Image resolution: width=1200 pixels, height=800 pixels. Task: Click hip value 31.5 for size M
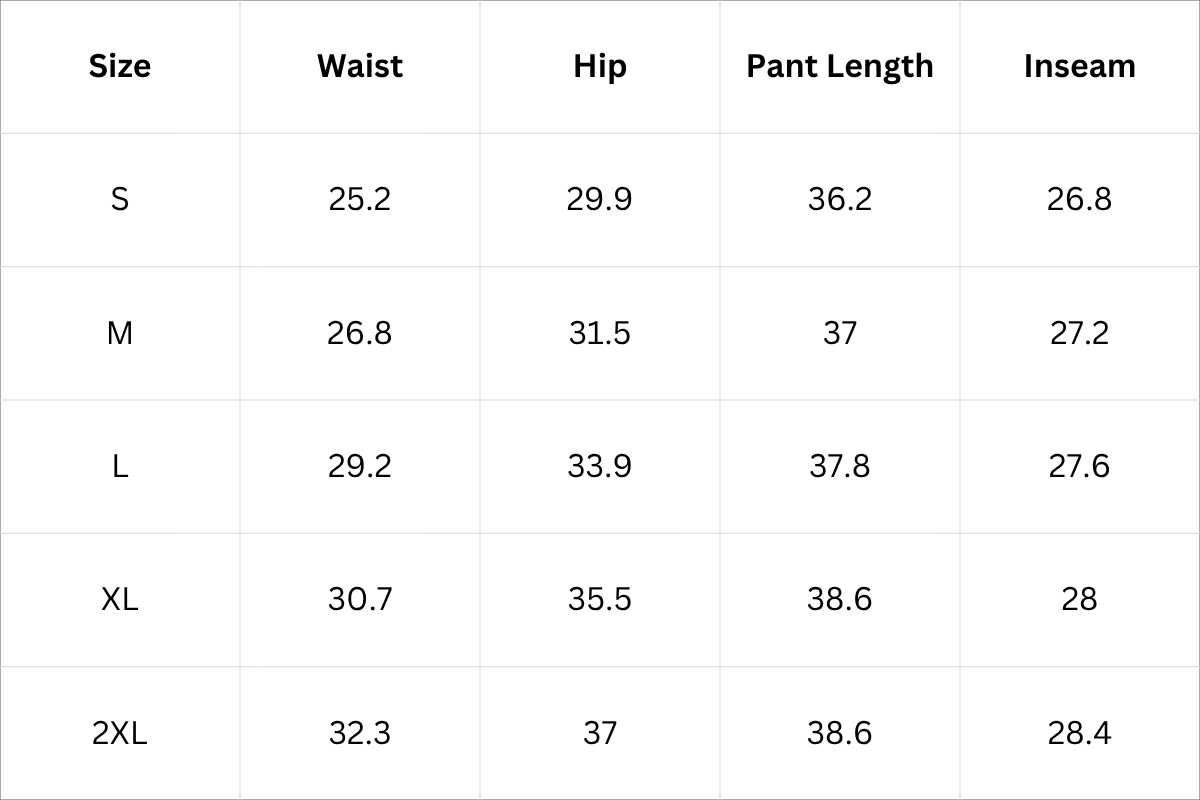tap(600, 333)
